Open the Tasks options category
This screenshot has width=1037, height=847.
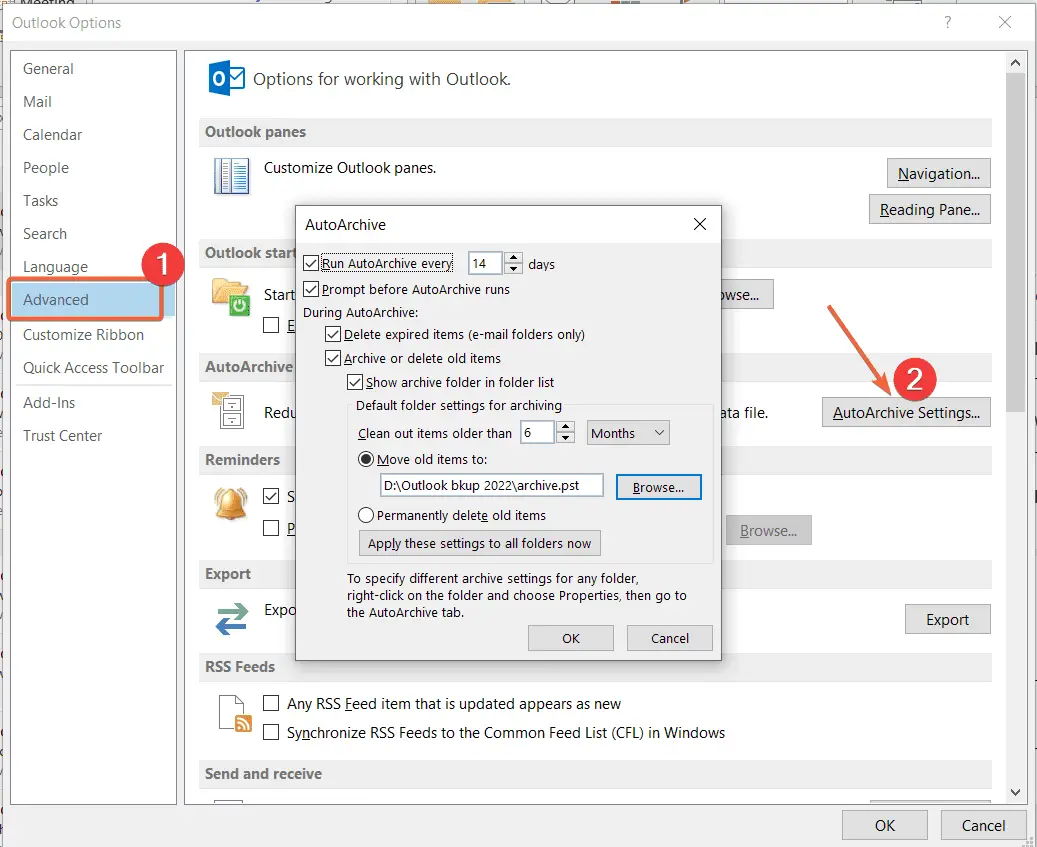click(40, 201)
